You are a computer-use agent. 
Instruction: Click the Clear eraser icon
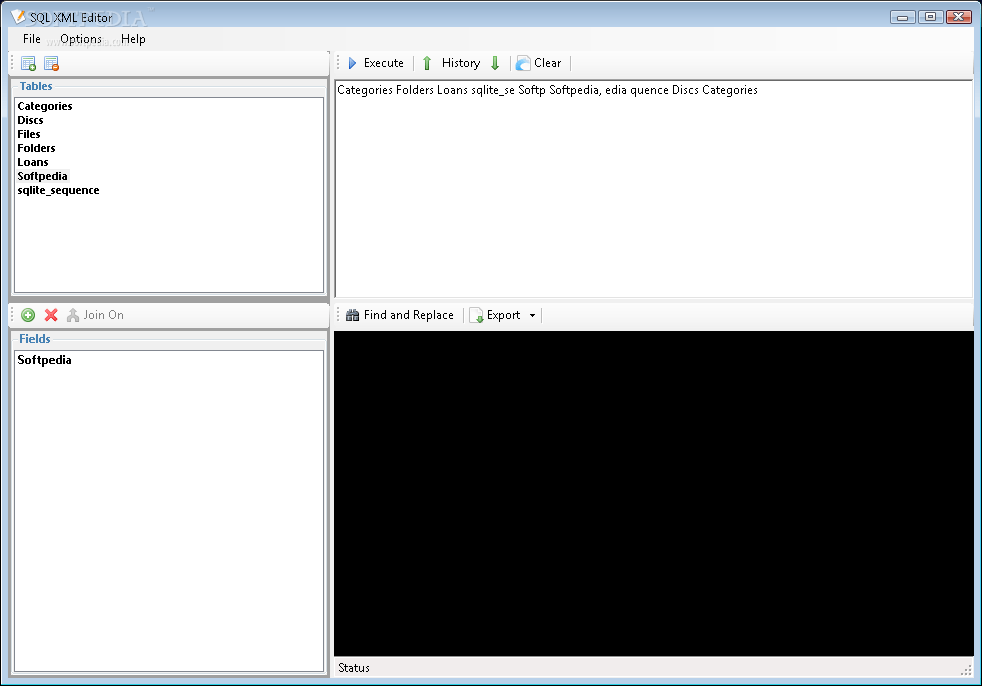[x=523, y=63]
